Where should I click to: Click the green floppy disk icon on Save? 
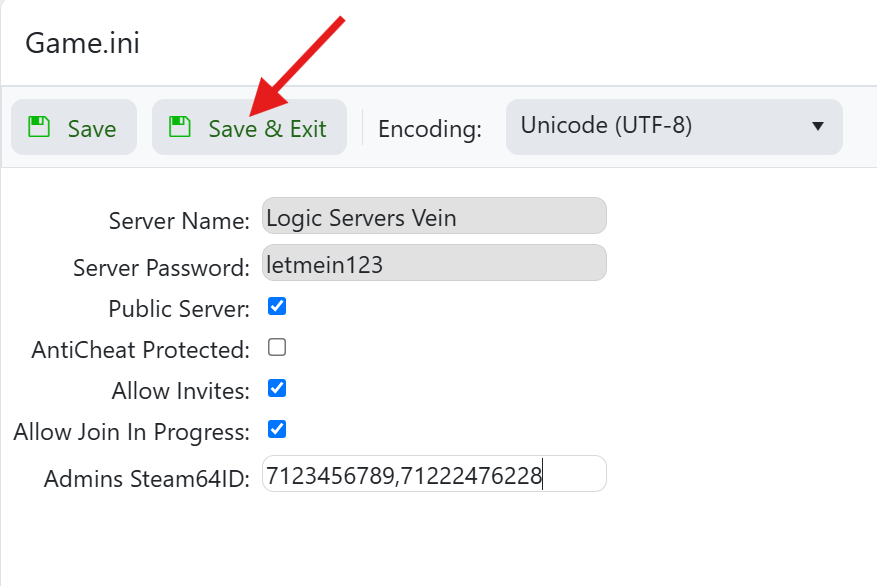click(x=39, y=127)
